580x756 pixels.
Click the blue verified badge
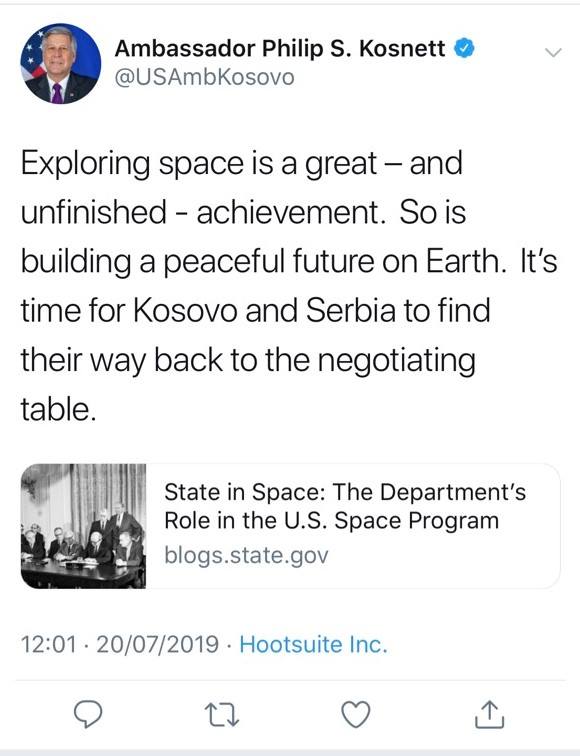(x=465, y=48)
